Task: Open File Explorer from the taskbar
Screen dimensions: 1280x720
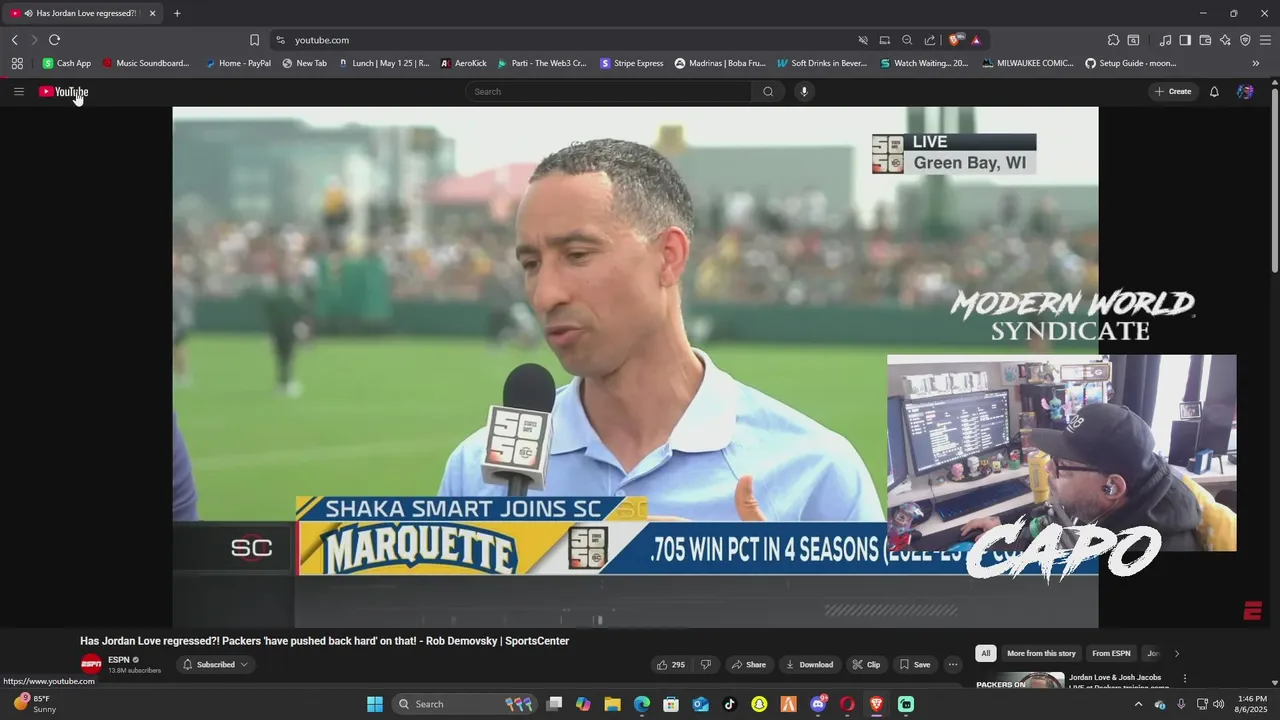Action: point(612,704)
